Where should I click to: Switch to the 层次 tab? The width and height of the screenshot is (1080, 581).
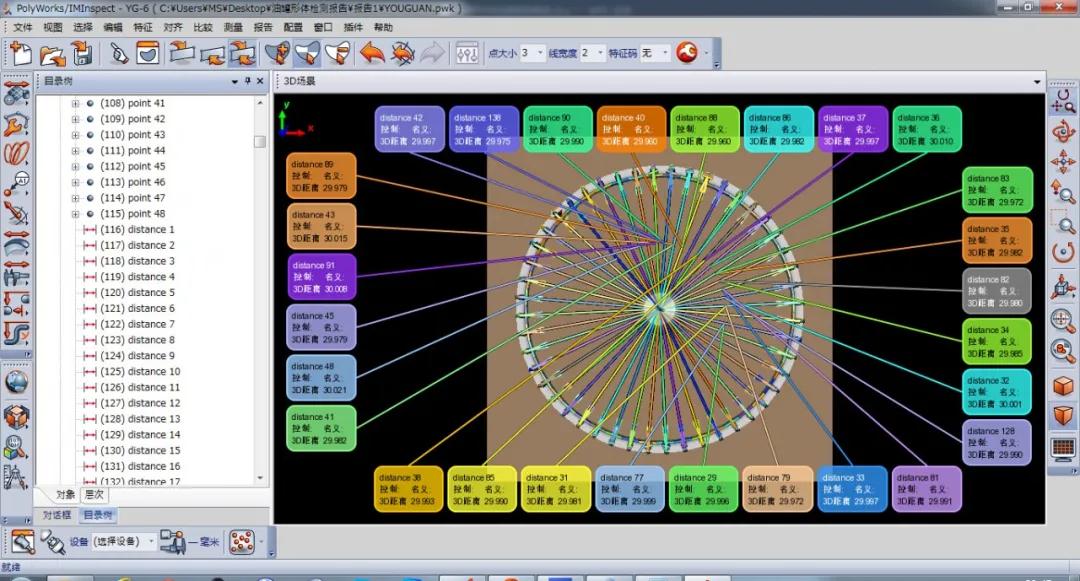click(93, 494)
